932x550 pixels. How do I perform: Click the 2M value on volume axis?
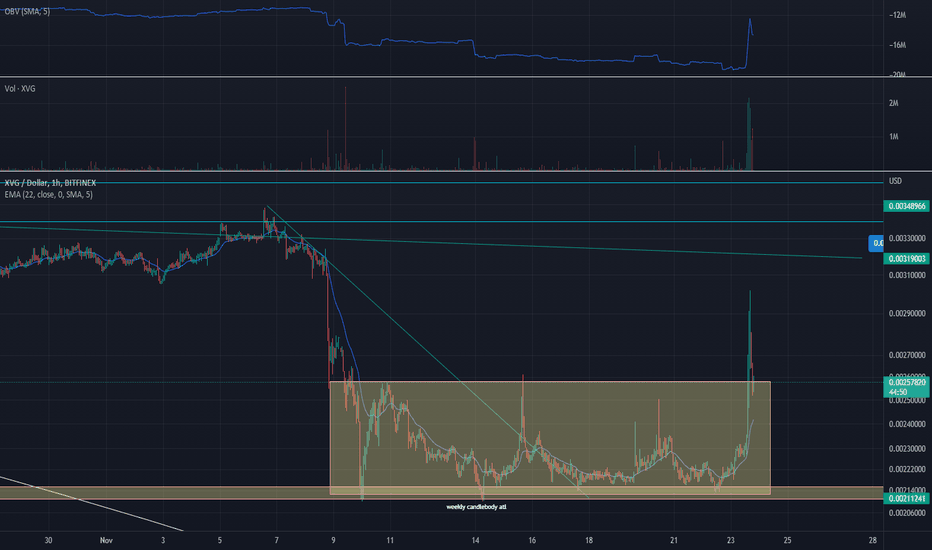pos(893,103)
